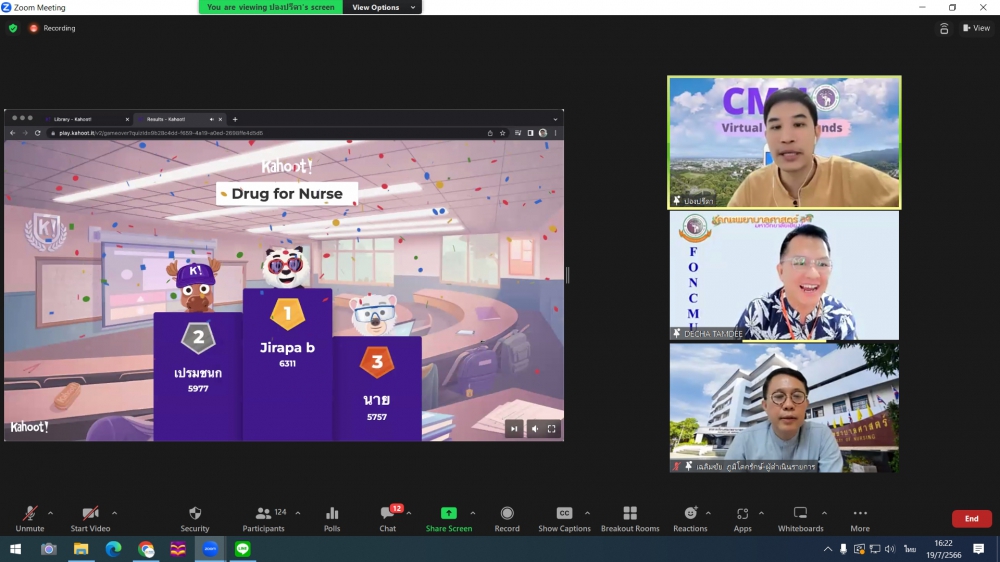
Task: Click the green Share Screen icon
Action: coord(449,514)
